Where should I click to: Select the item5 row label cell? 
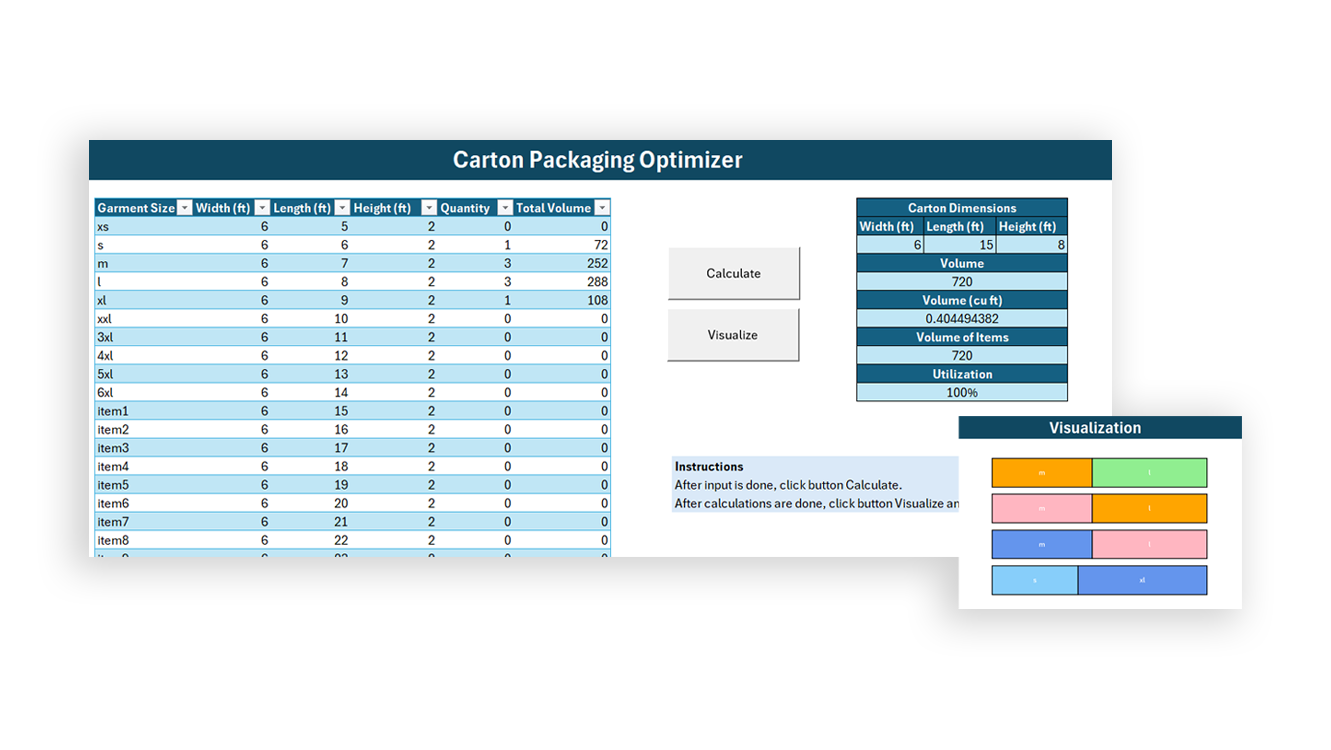[144, 485]
